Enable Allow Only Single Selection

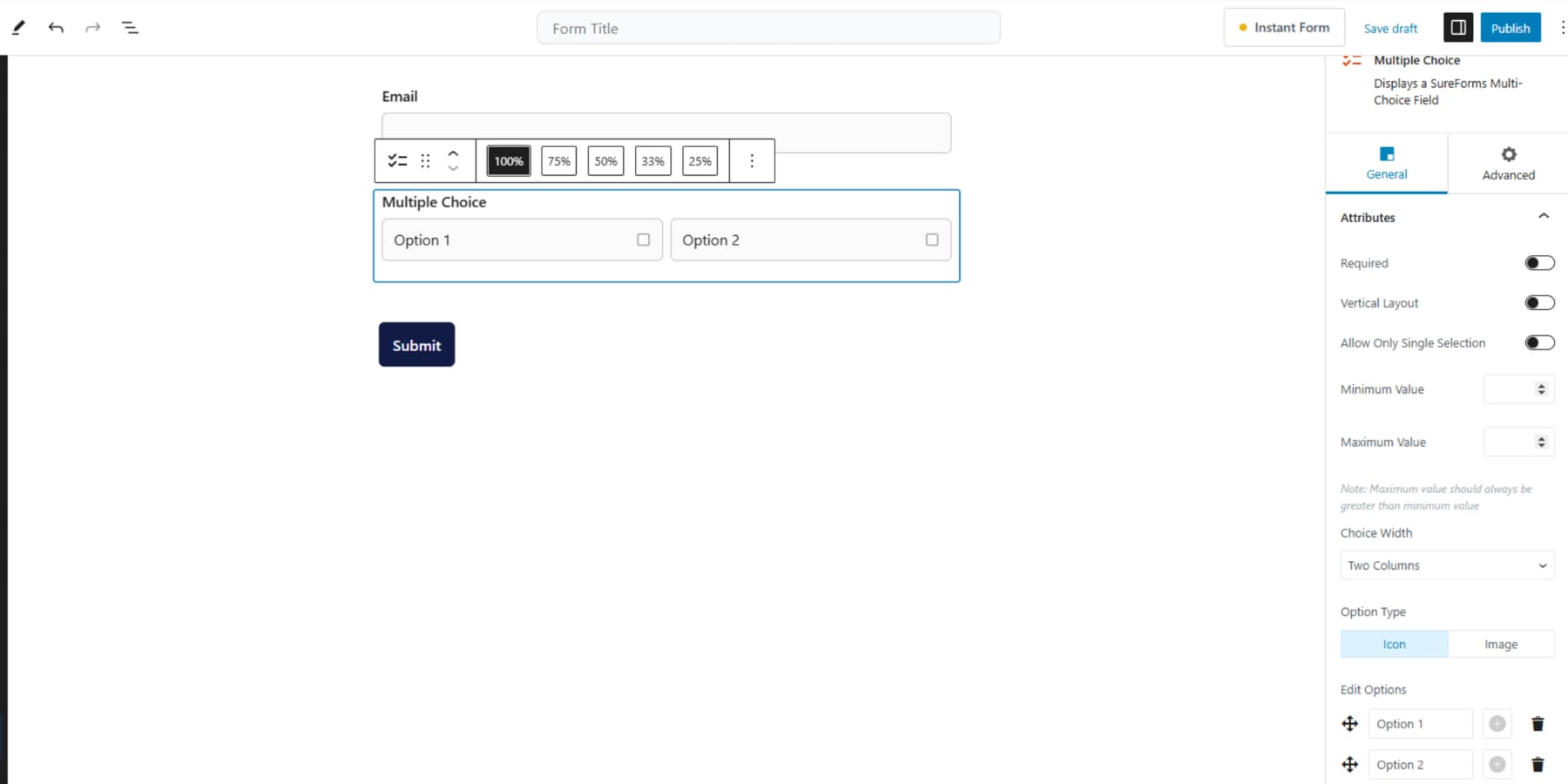click(1539, 342)
